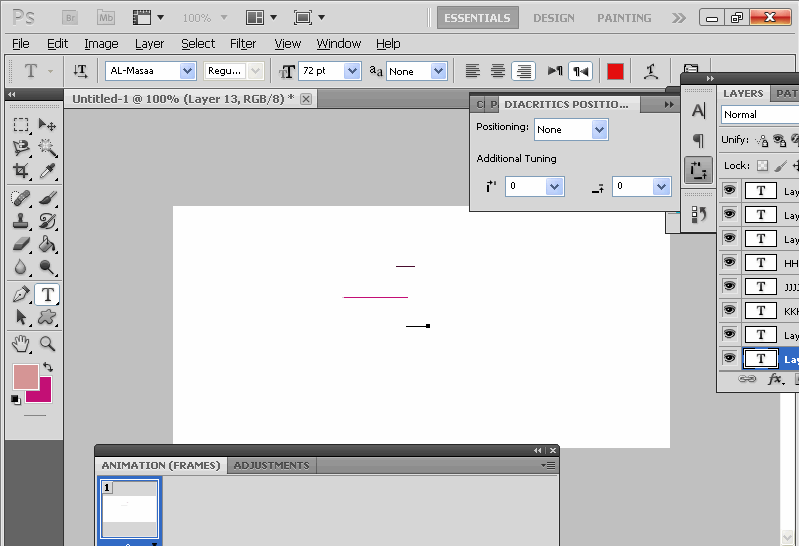Select the History Brush tool
This screenshot has width=799, height=546.
47,221
